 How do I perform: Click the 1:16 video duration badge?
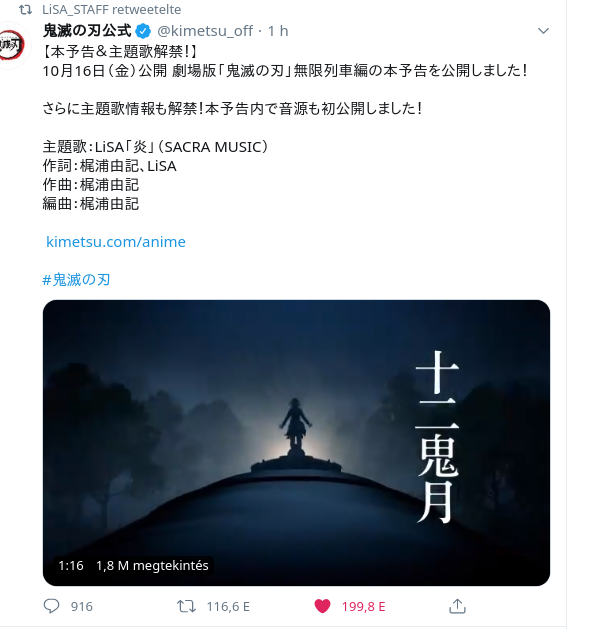coord(71,566)
